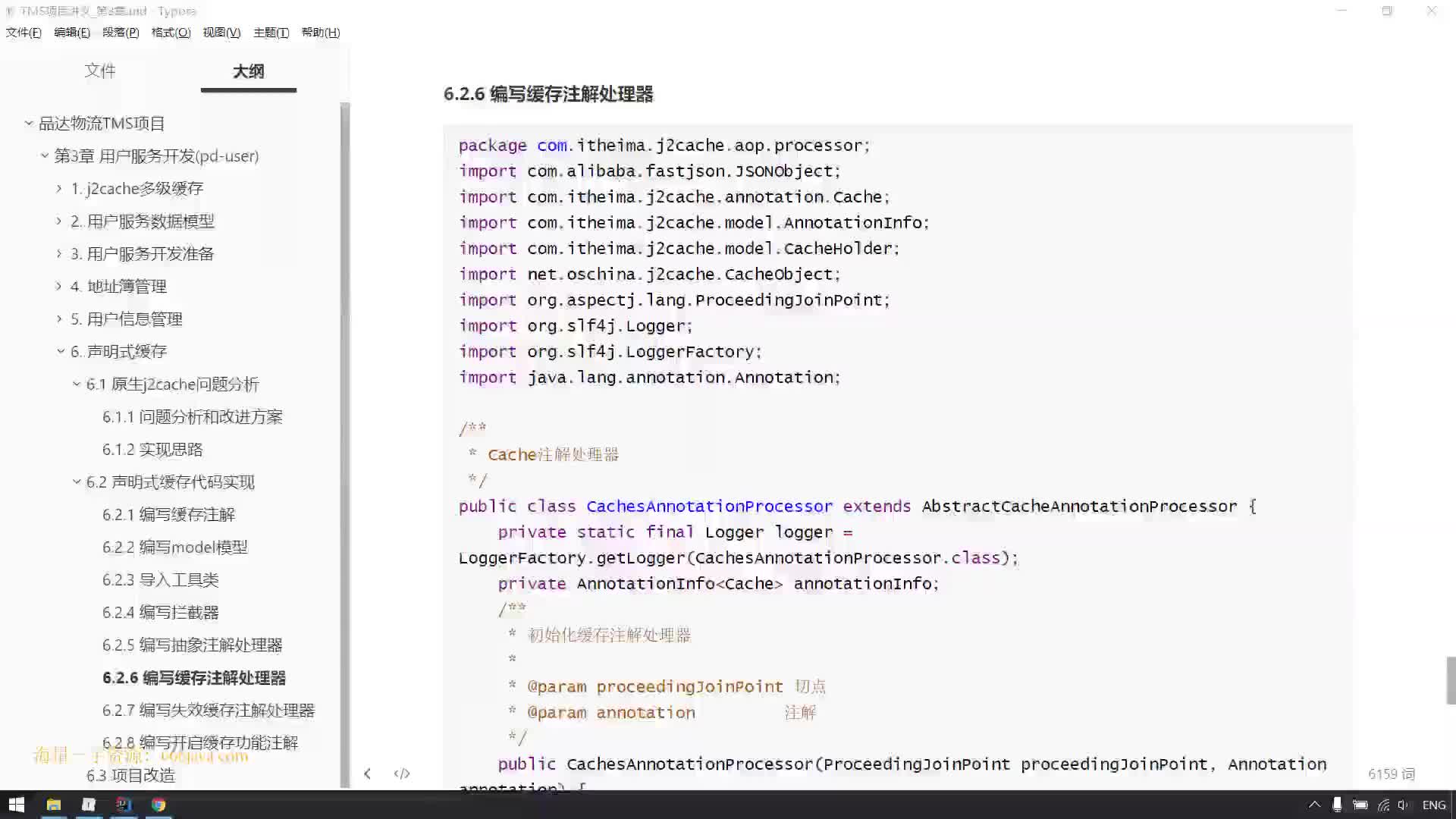Go to 6.2.1 编写缓存注解
Screen dimensions: 1456x819
pos(168,514)
